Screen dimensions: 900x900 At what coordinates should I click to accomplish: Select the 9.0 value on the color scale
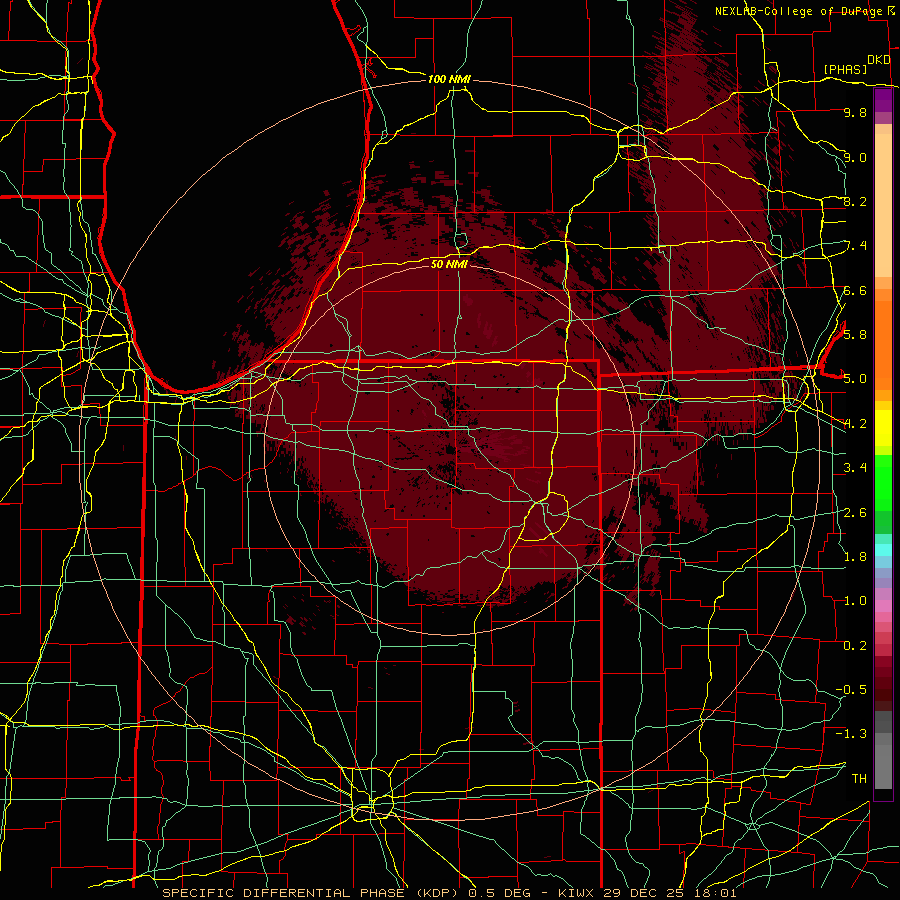pos(855,157)
